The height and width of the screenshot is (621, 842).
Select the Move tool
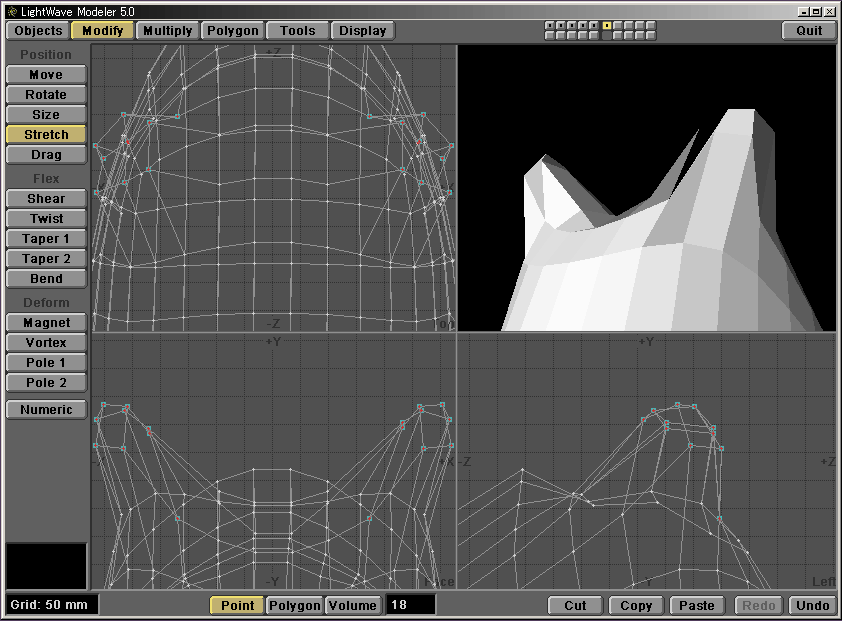(46, 75)
